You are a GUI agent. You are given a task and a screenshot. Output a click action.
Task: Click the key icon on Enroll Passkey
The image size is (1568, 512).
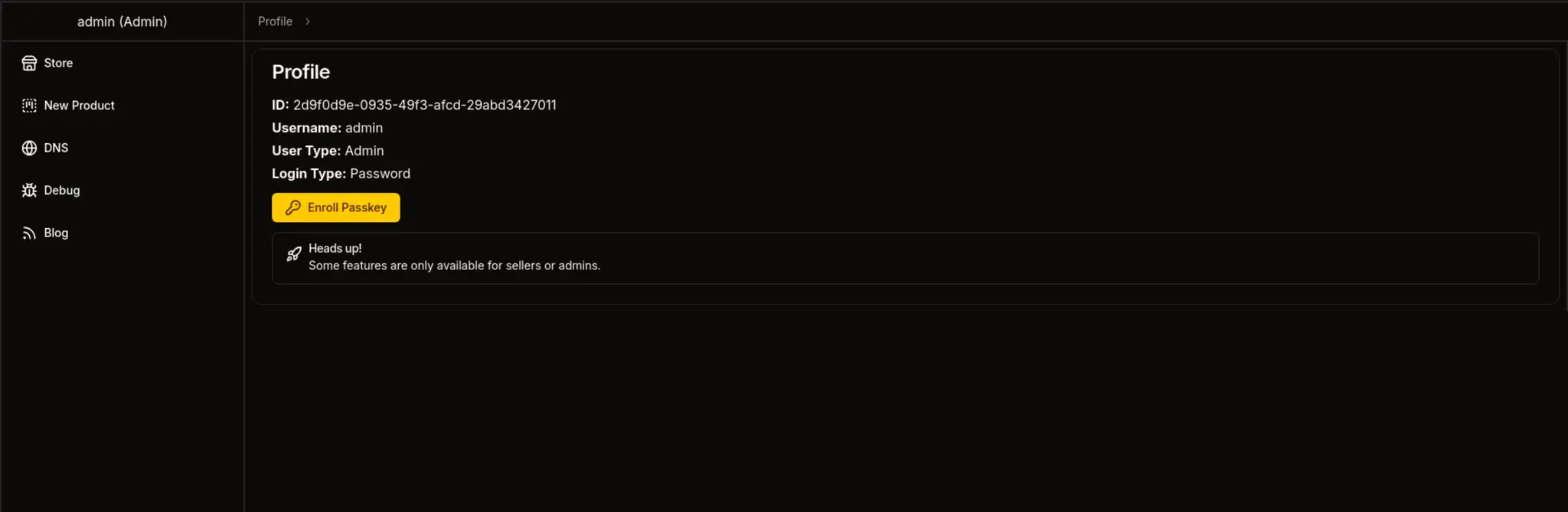coord(293,207)
